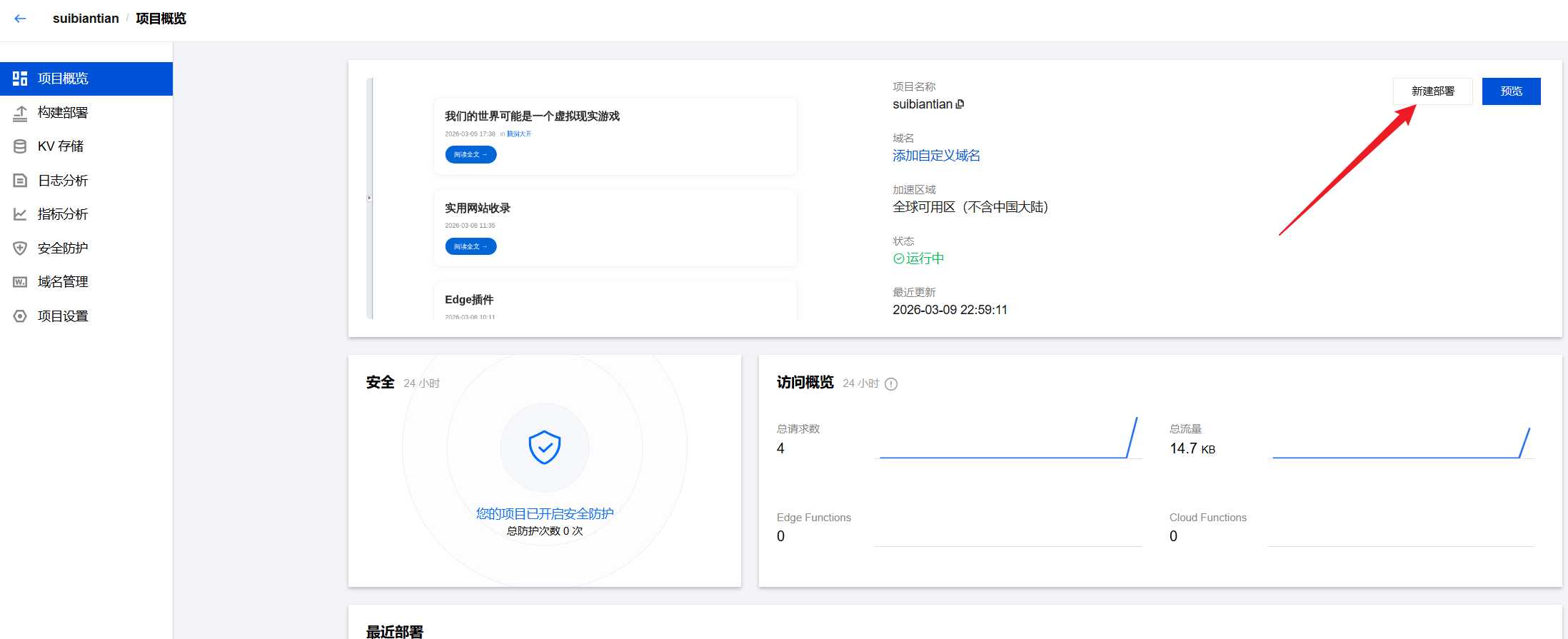Go to 域名管理 in sidebar
Screen dimensions: 1568x639
63,282
